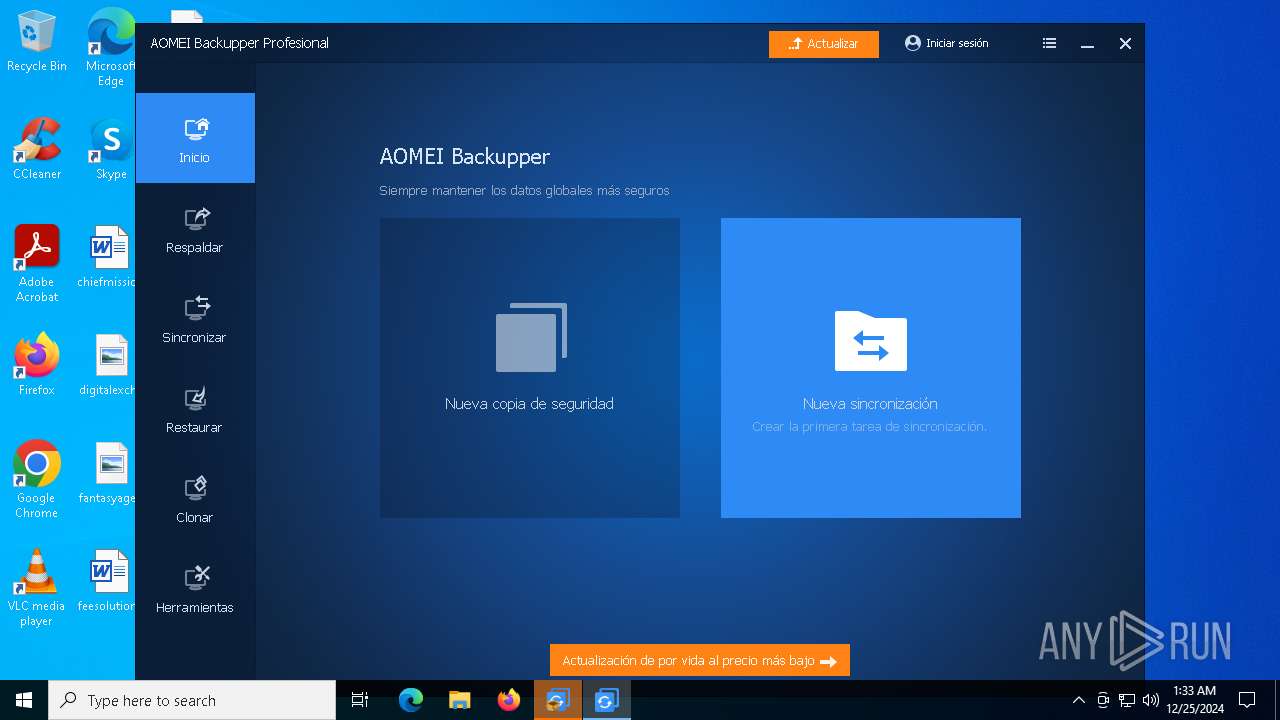Open Recycle Bin on the desktop
The width and height of the screenshot is (1280, 720).
37,42
